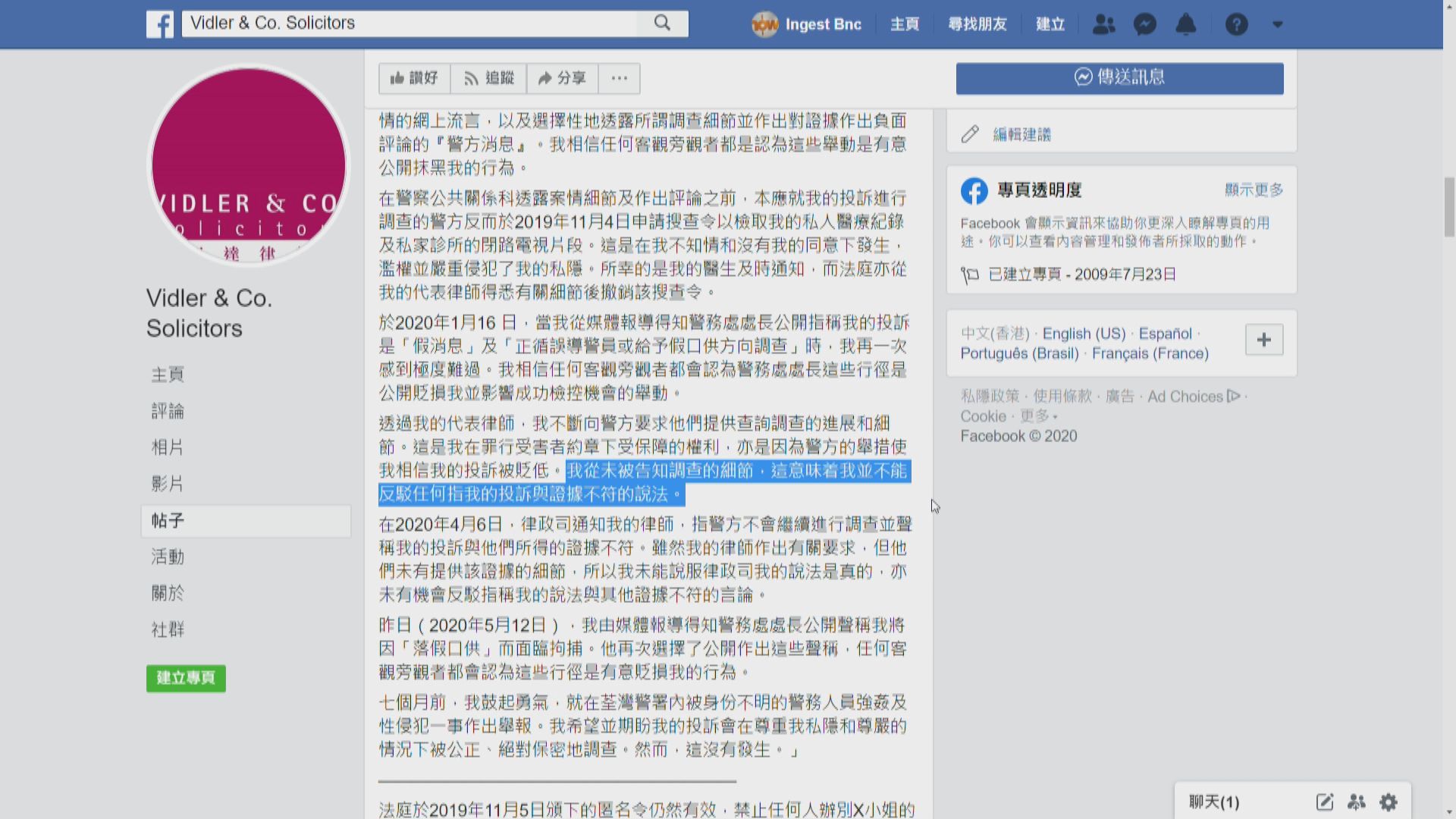Click the pencil icon beside 編輯建議
Screen dimensions: 1456x819
[x=970, y=133]
